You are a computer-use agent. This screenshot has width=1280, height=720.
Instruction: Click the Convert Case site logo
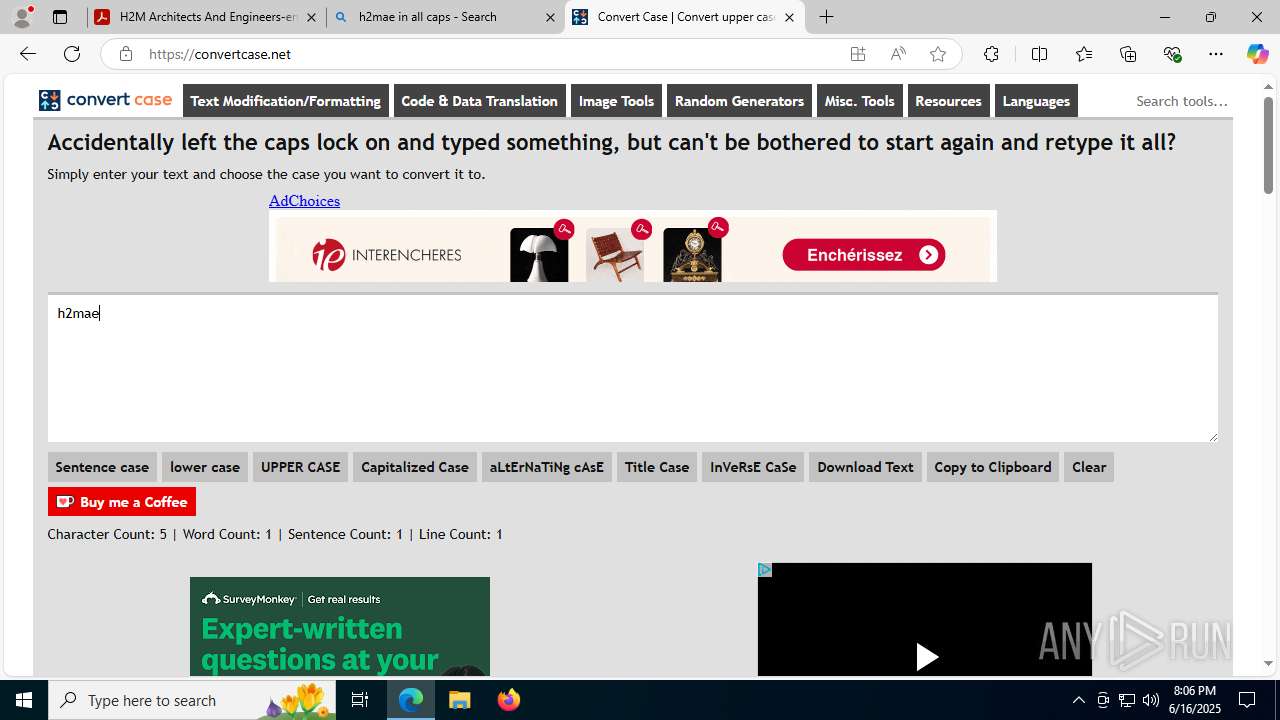coord(106,100)
